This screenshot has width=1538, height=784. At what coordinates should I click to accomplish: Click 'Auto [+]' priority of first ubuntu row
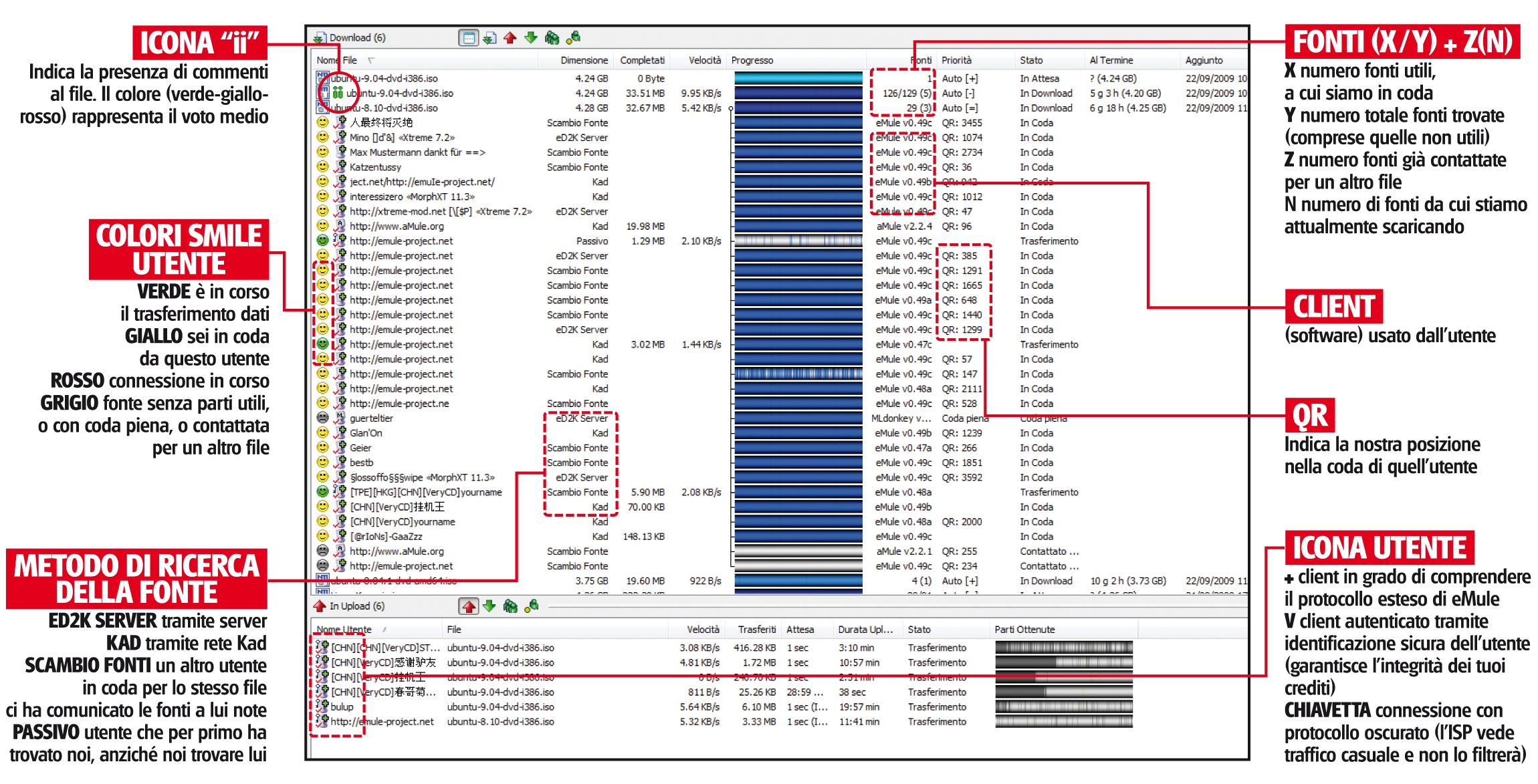(x=960, y=78)
